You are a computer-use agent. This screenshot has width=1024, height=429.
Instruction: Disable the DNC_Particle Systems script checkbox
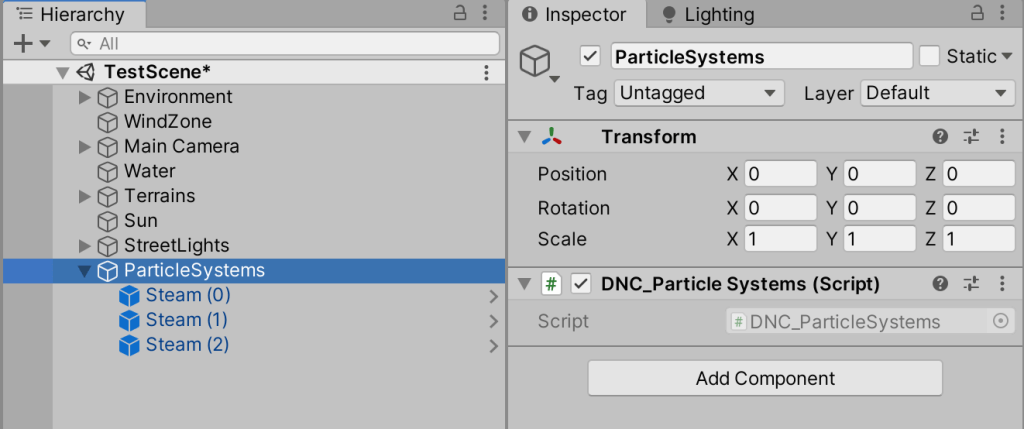581,284
